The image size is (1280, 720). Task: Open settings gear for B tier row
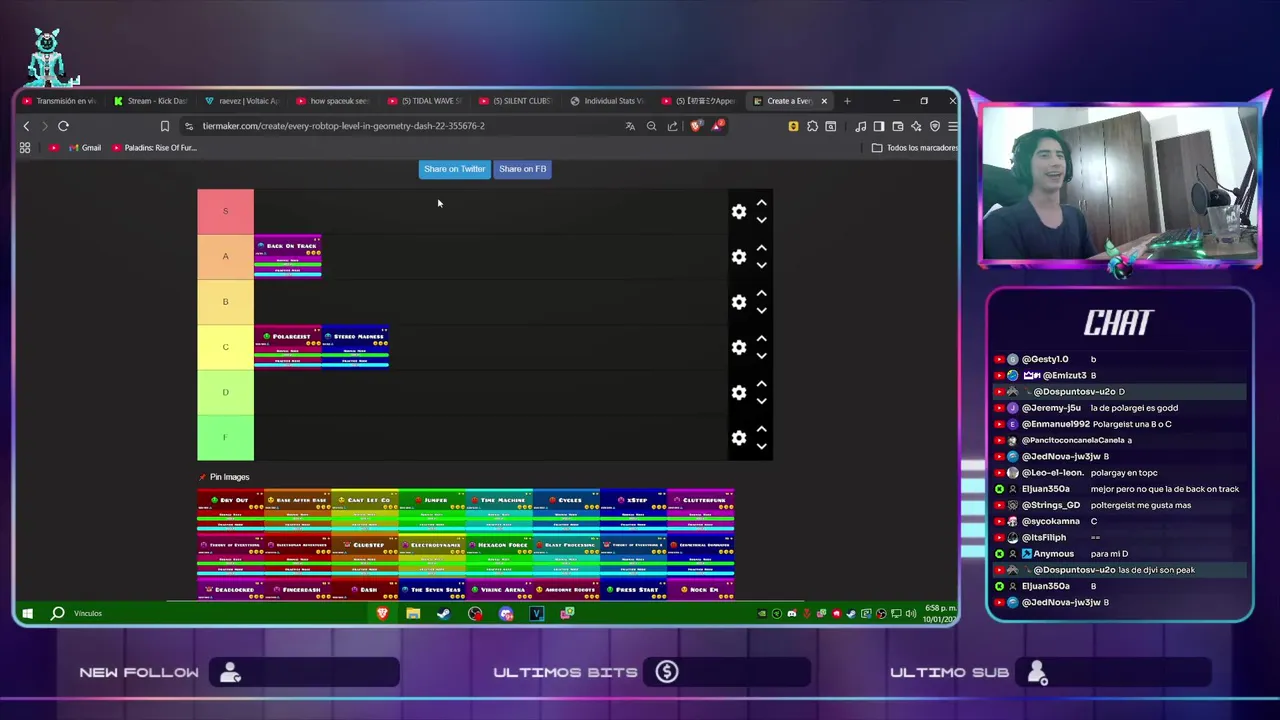(x=739, y=302)
